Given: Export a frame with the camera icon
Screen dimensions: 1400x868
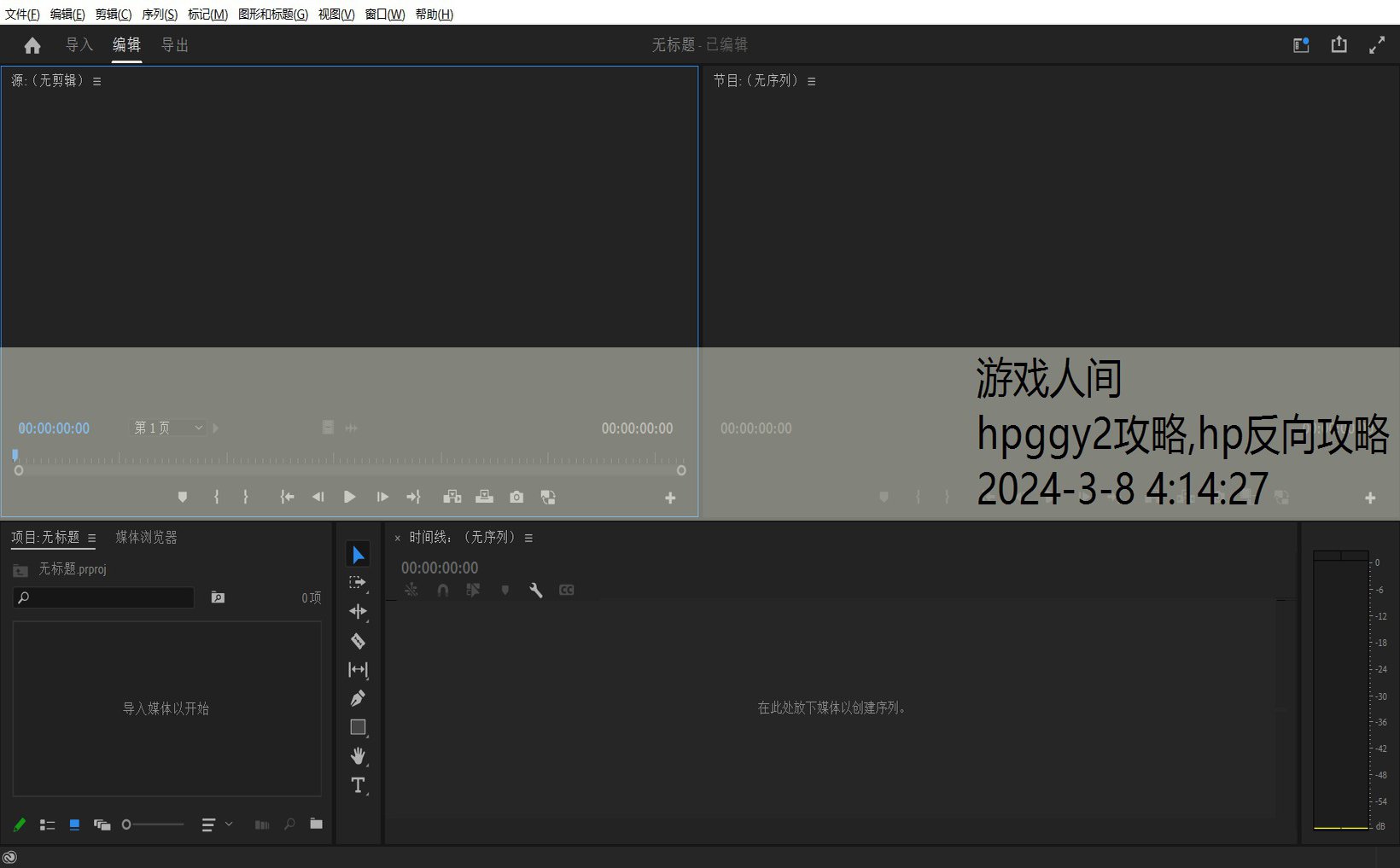Looking at the screenshot, I should [516, 497].
